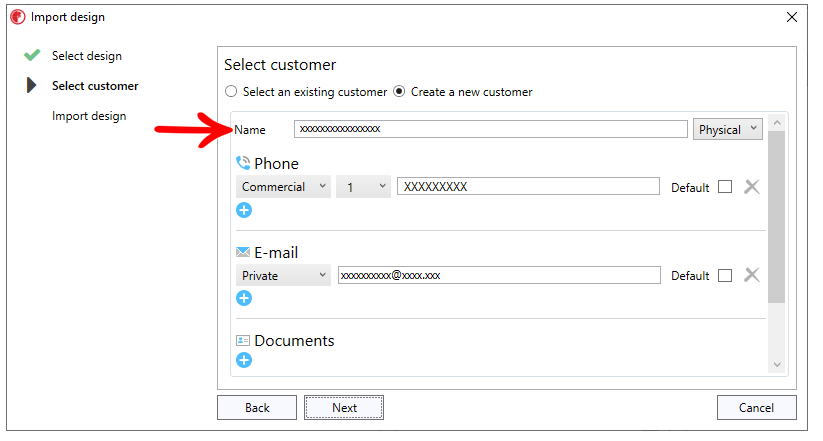Remove the e-mail entry with X icon
The height and width of the screenshot is (441, 823).
point(752,275)
